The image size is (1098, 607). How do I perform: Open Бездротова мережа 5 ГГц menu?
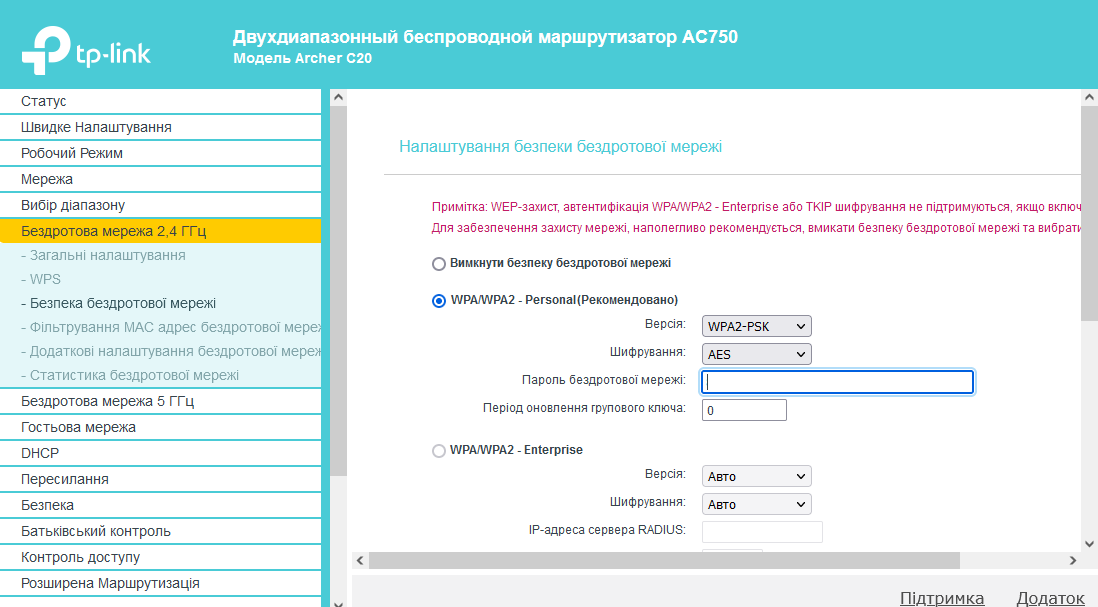(160, 401)
